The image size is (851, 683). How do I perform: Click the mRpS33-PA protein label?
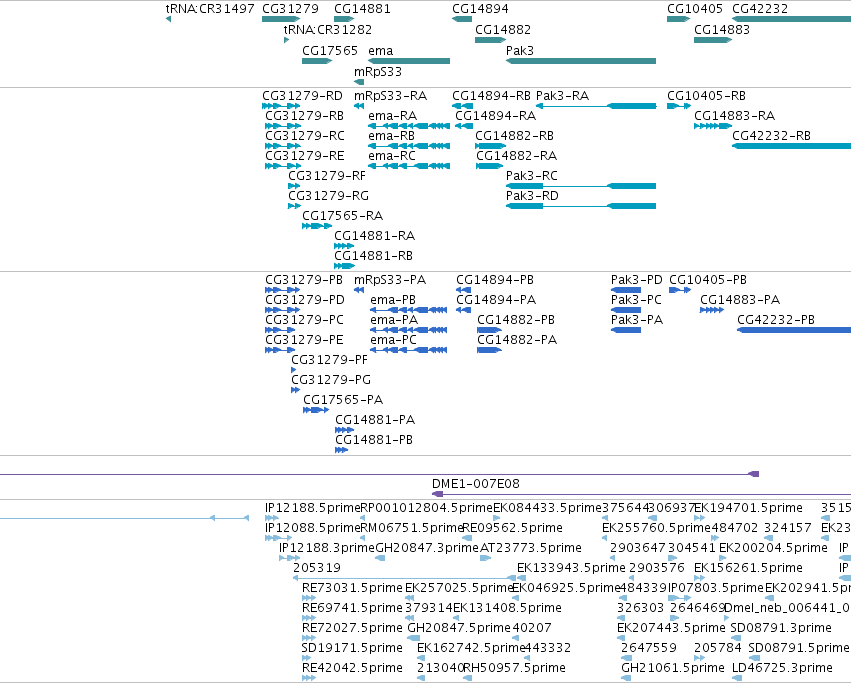[390, 280]
